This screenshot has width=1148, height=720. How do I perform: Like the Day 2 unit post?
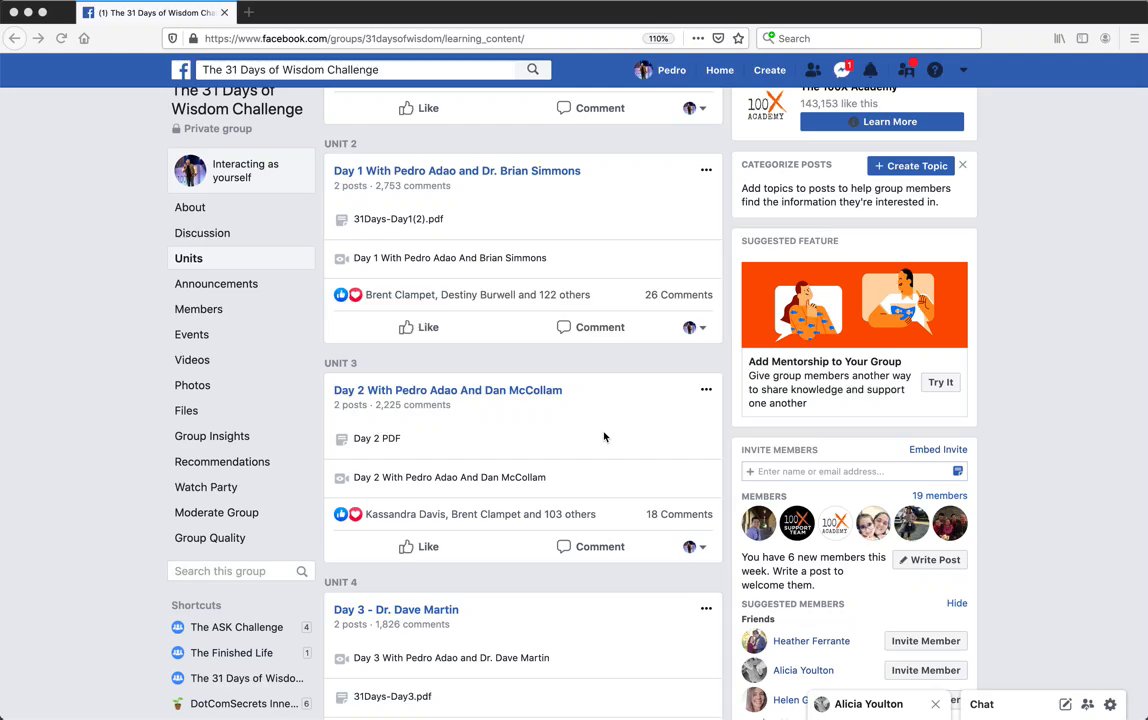pyautogui.click(x=419, y=546)
